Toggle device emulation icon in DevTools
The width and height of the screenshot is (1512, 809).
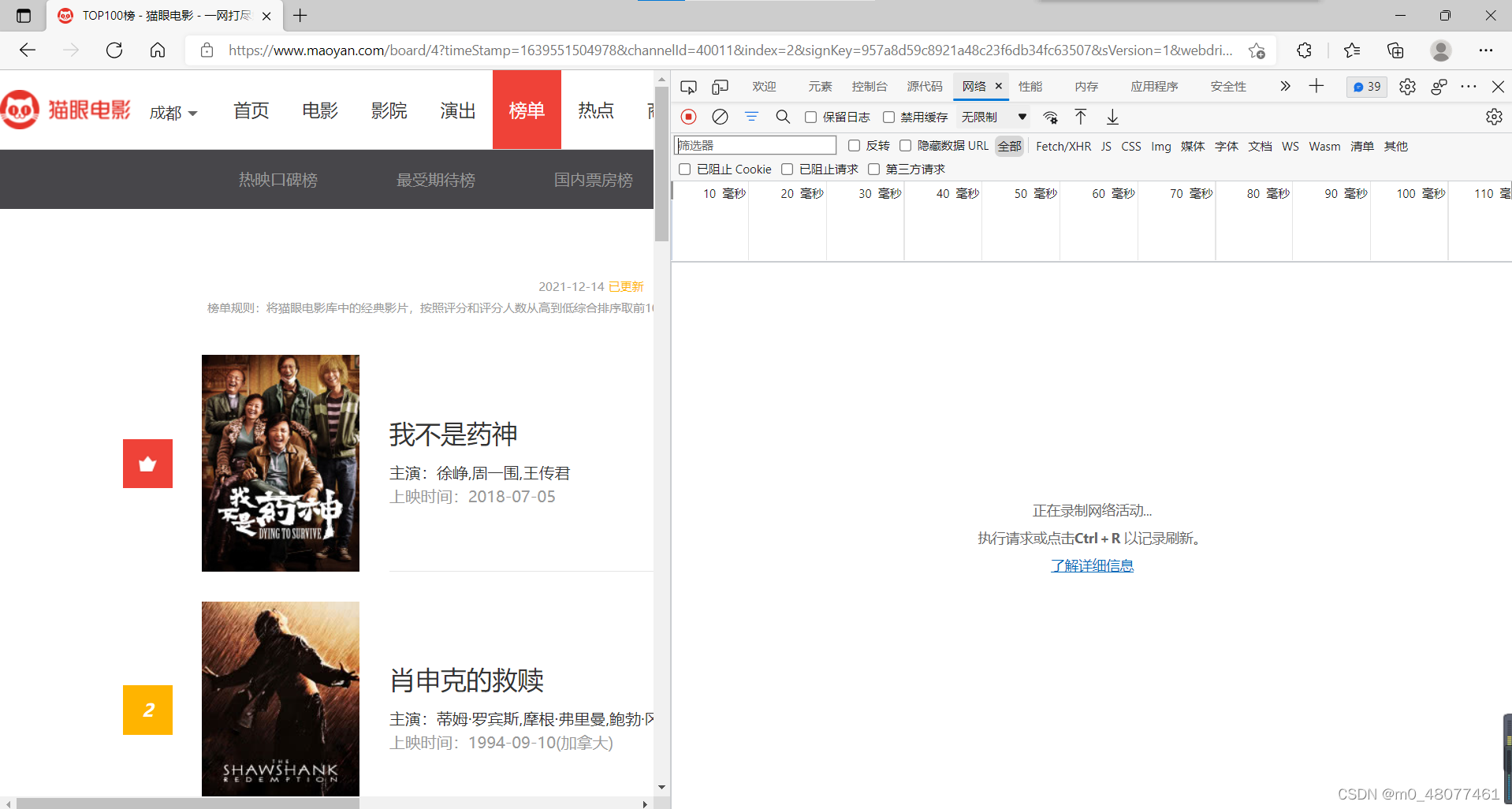pyautogui.click(x=720, y=87)
